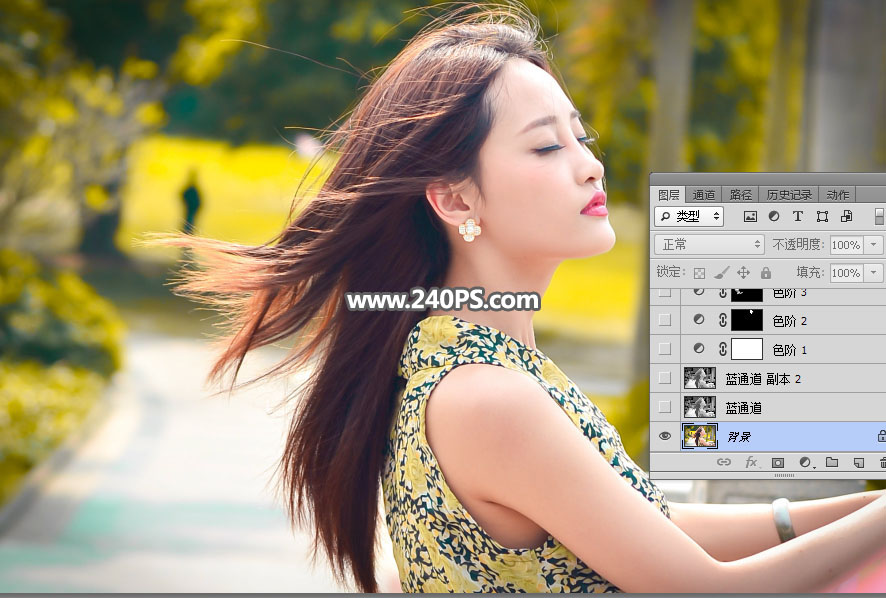Click the Delete layer trash icon
This screenshot has height=598, width=886.
click(x=881, y=462)
